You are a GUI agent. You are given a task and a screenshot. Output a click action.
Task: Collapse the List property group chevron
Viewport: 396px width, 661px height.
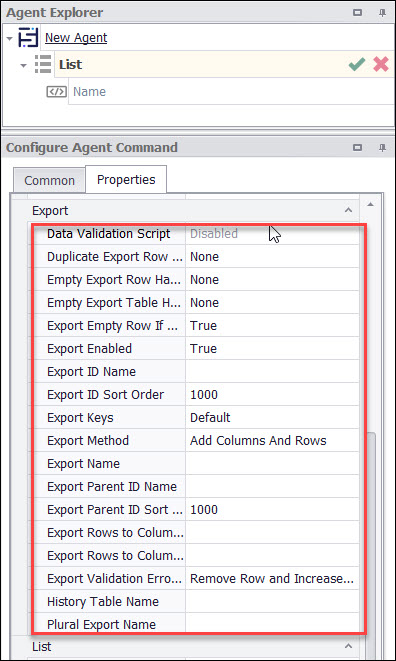(x=348, y=645)
